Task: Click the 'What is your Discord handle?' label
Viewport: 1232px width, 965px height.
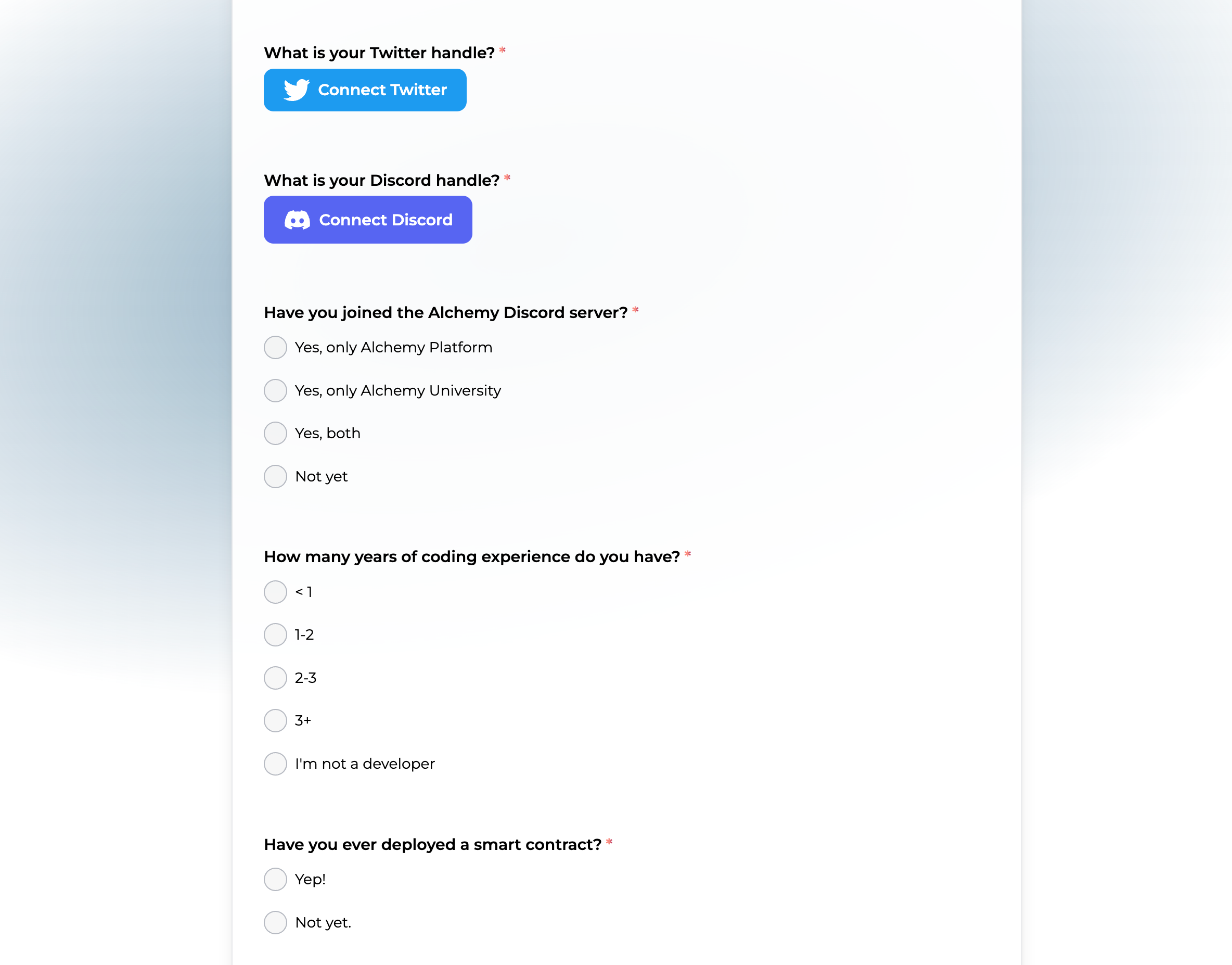Action: tap(381, 180)
